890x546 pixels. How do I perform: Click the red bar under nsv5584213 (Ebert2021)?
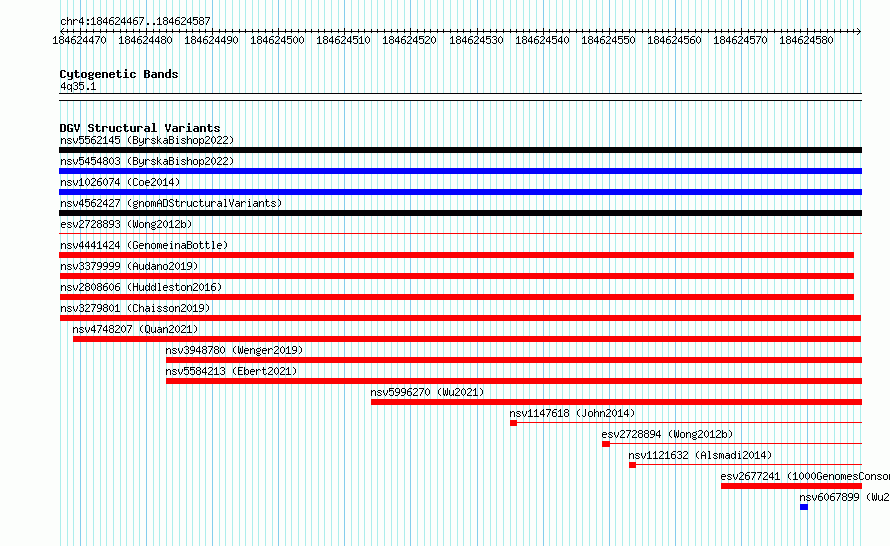514,381
